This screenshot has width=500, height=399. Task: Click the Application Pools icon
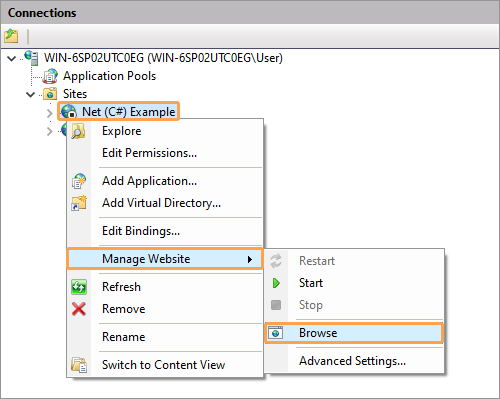50,76
